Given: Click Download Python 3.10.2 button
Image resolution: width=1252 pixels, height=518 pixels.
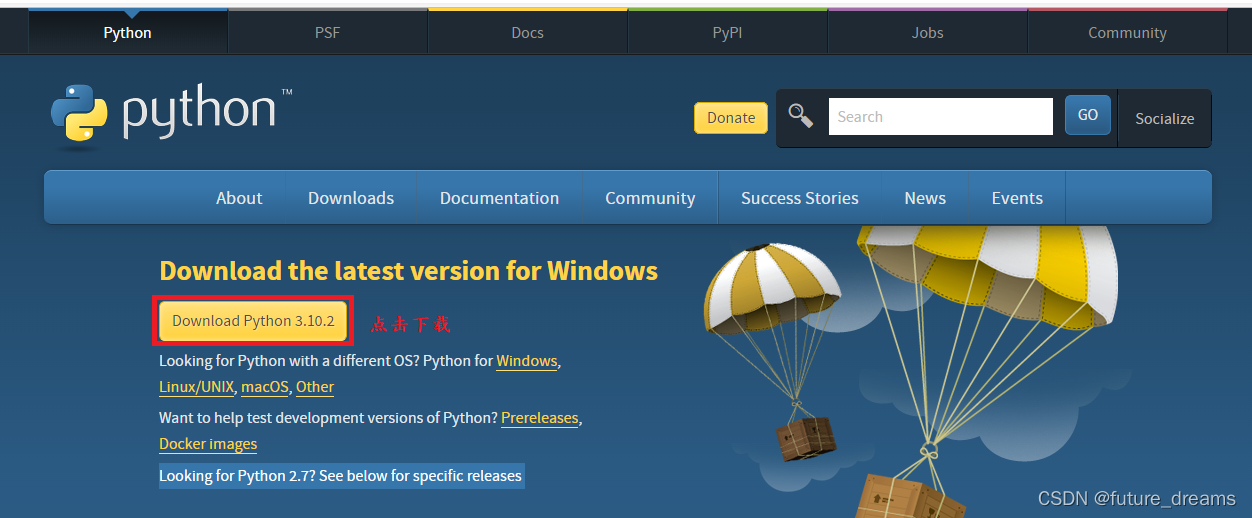Looking at the screenshot, I should tap(253, 321).
